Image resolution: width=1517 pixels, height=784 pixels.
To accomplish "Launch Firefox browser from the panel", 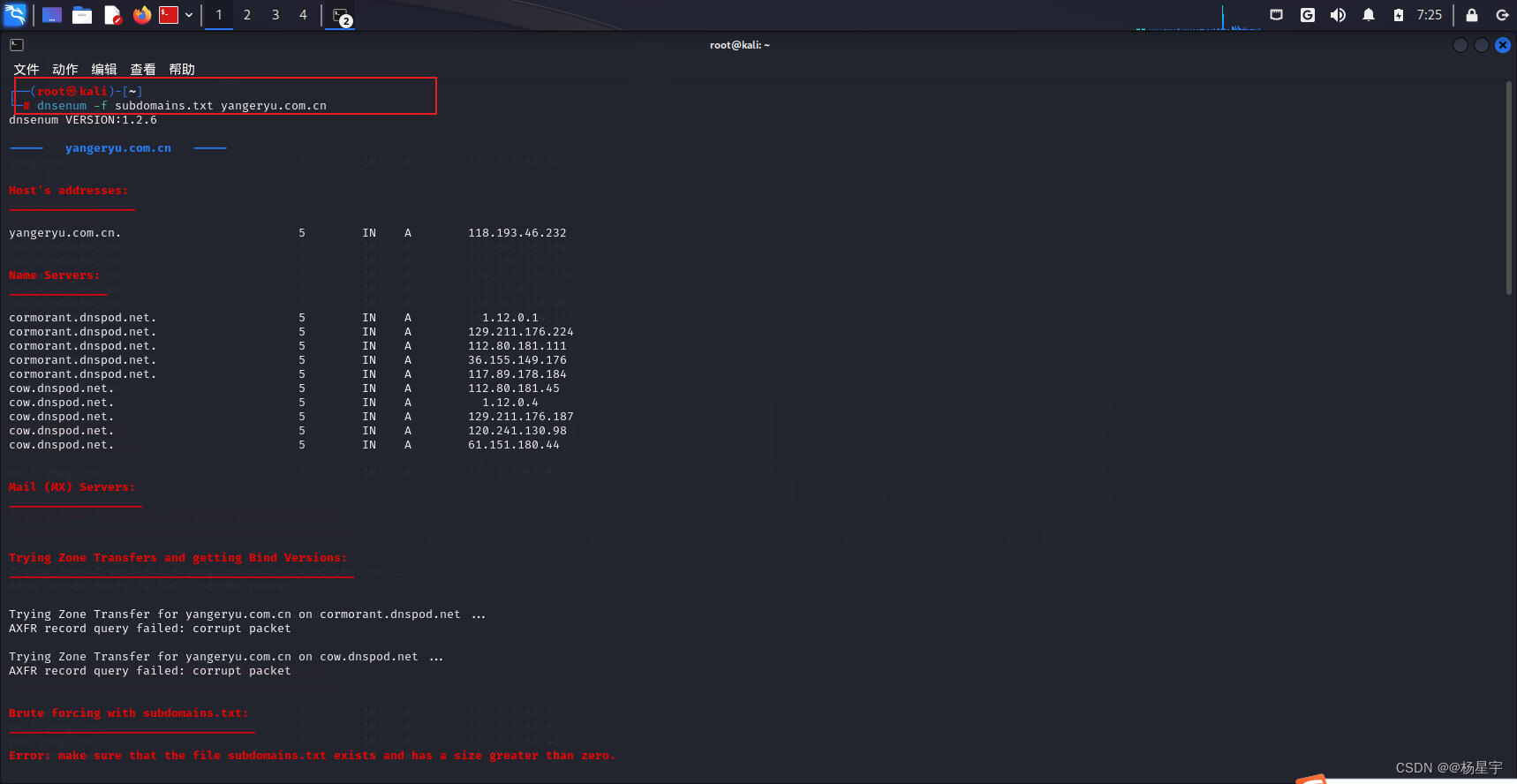I will point(142,15).
